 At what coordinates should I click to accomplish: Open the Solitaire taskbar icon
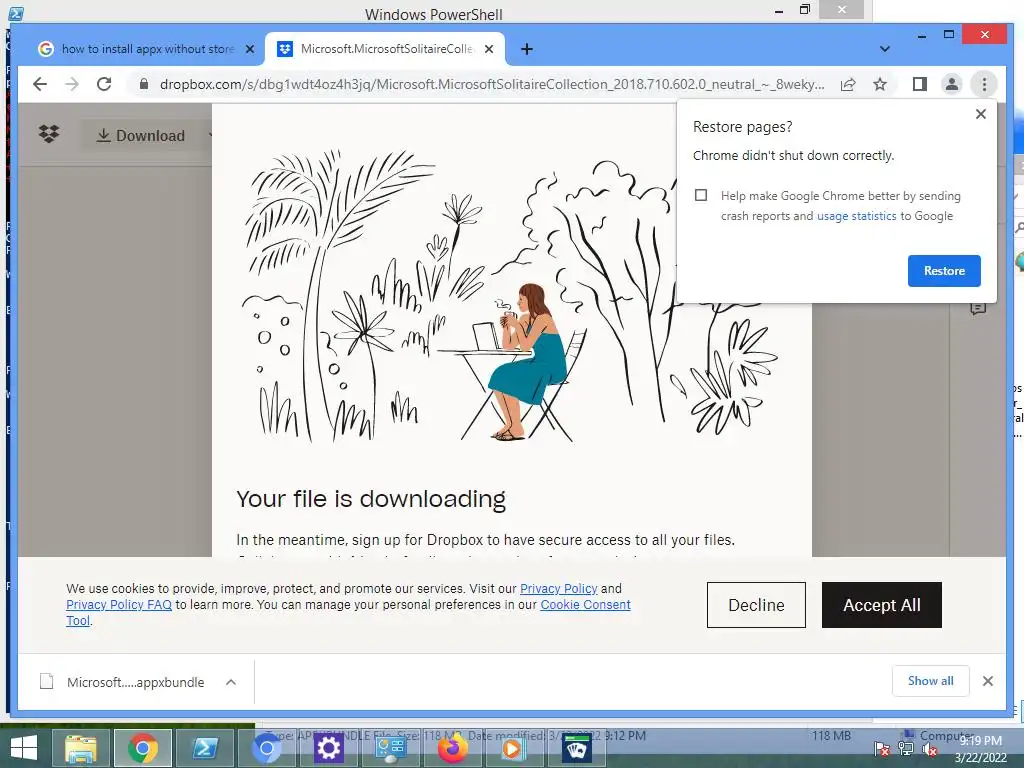pos(575,748)
